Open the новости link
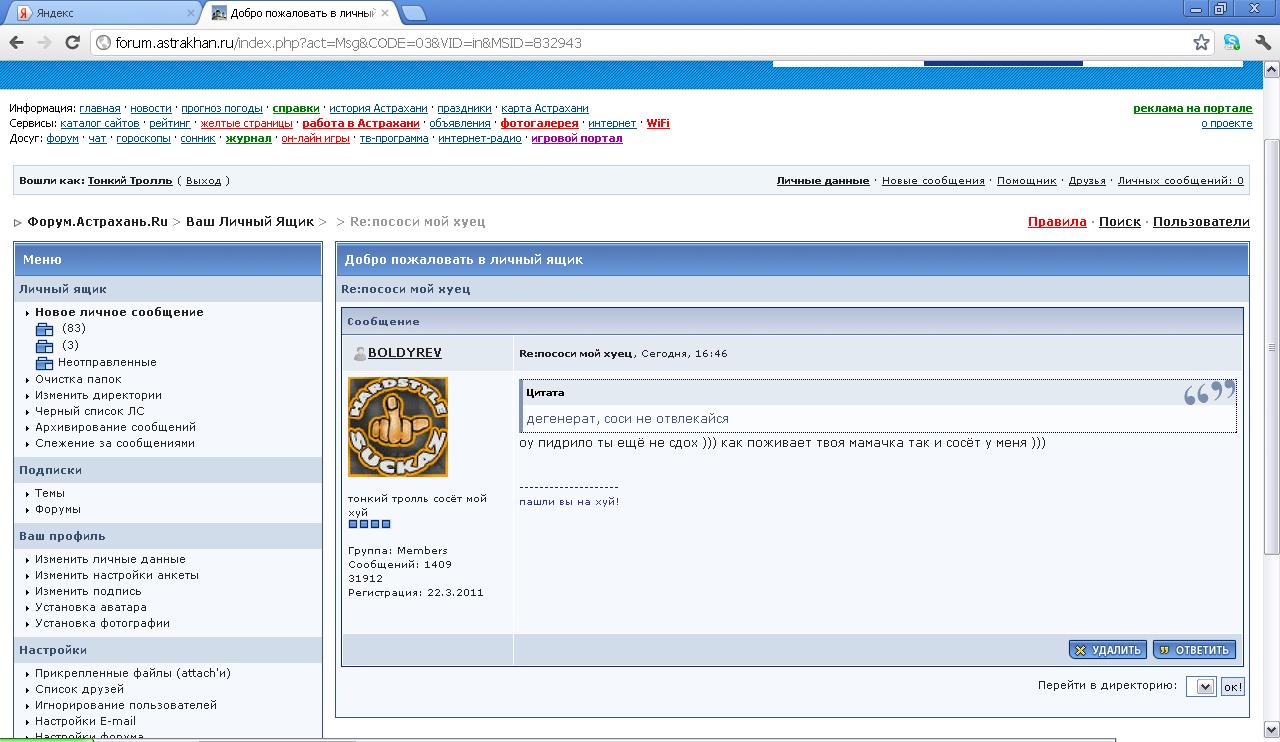Screen dimensions: 1280x742 (x=151, y=108)
